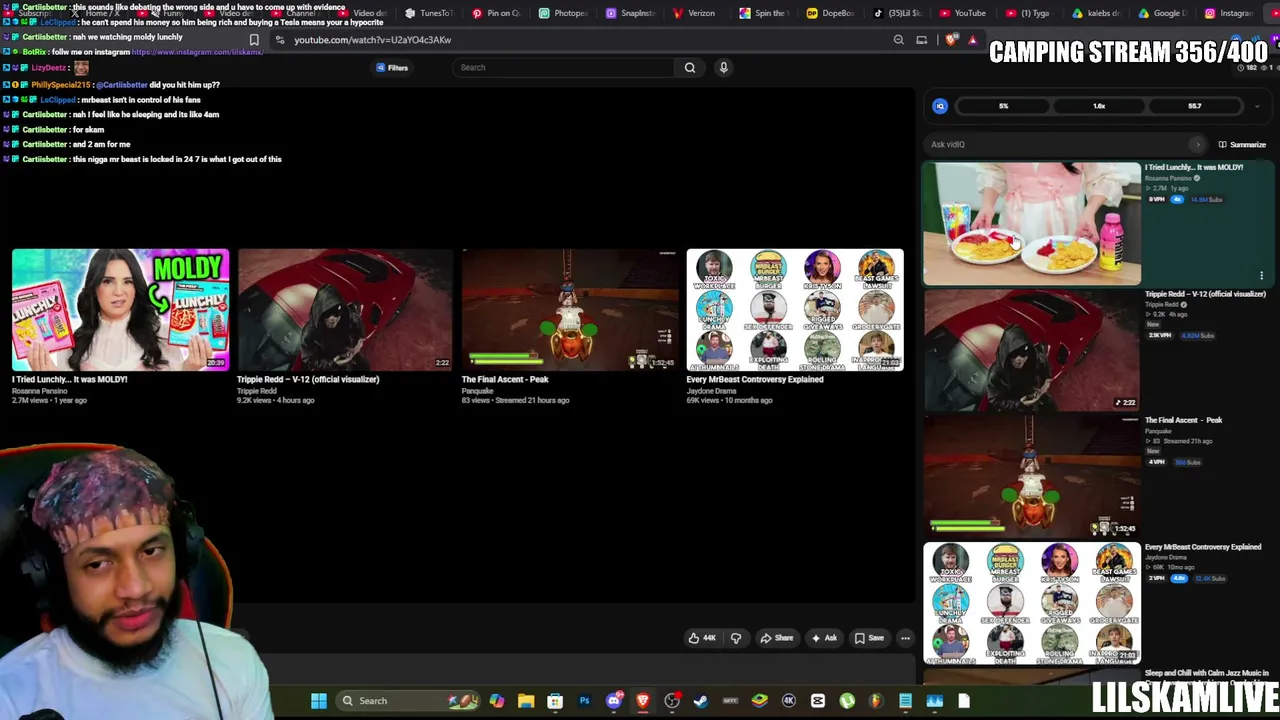This screenshot has height=720, width=1280.
Task: Open the vidIQ 55.7 score pill
Action: (1195, 106)
